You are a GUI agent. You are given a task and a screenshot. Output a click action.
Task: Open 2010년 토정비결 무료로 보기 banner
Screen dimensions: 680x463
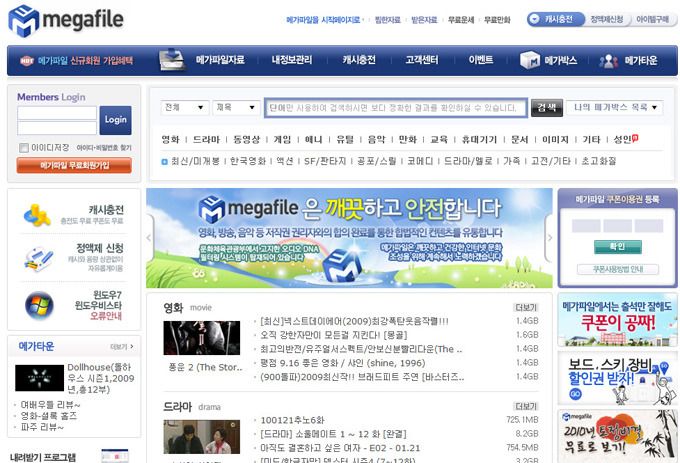point(618,436)
